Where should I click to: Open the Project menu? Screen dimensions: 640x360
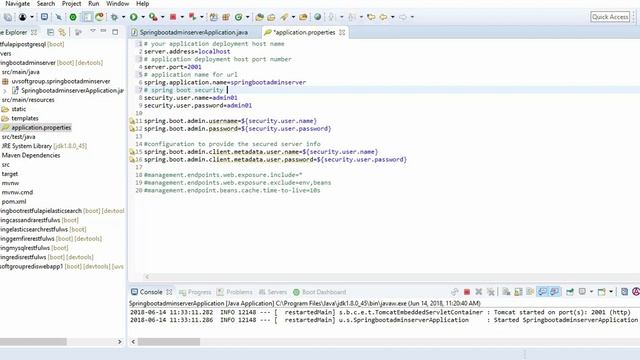[x=71, y=4]
